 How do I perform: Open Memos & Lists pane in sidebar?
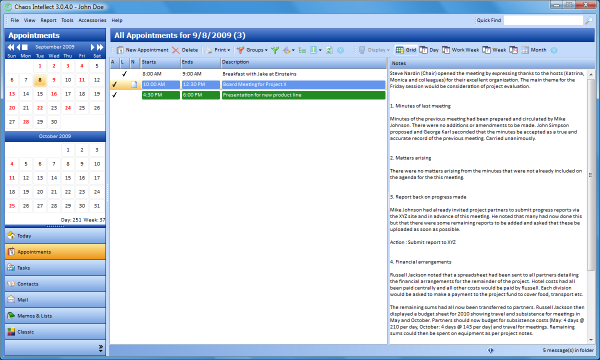[x=55, y=316]
